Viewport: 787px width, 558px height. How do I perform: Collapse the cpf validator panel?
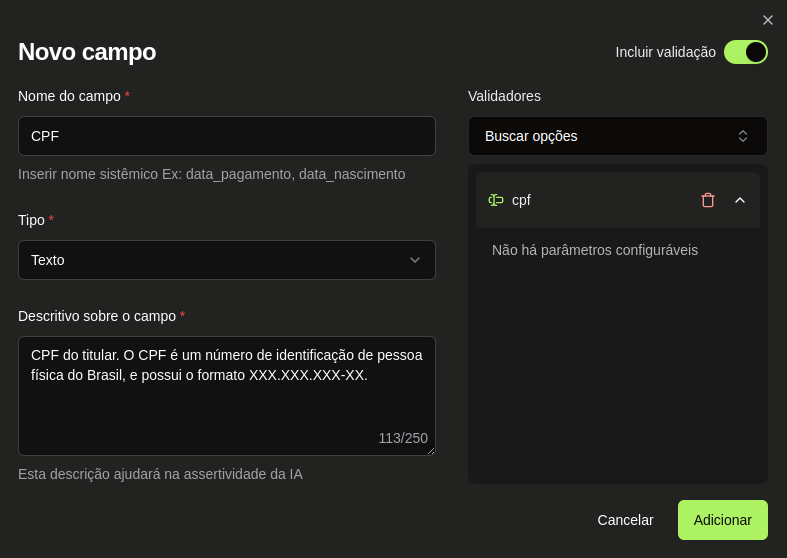click(x=740, y=200)
